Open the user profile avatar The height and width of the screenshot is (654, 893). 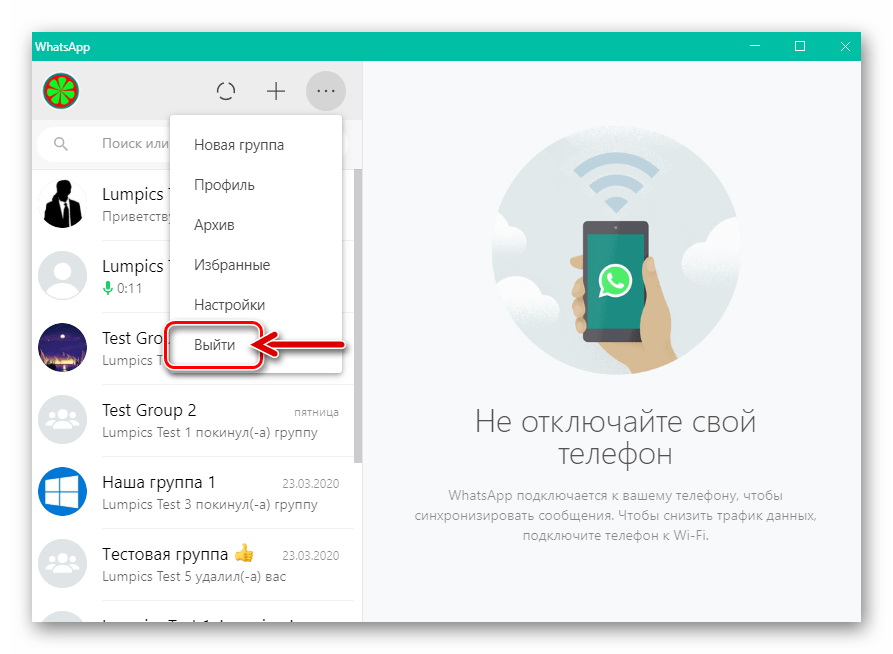tap(61, 91)
